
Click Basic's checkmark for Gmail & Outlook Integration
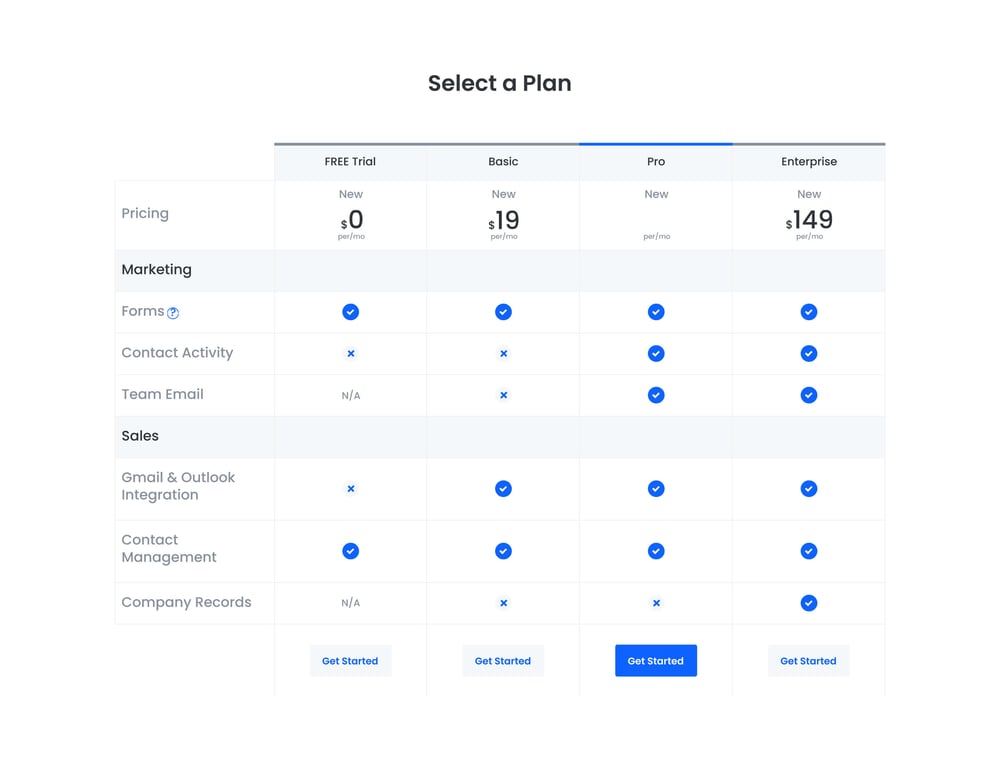pyautogui.click(x=503, y=489)
